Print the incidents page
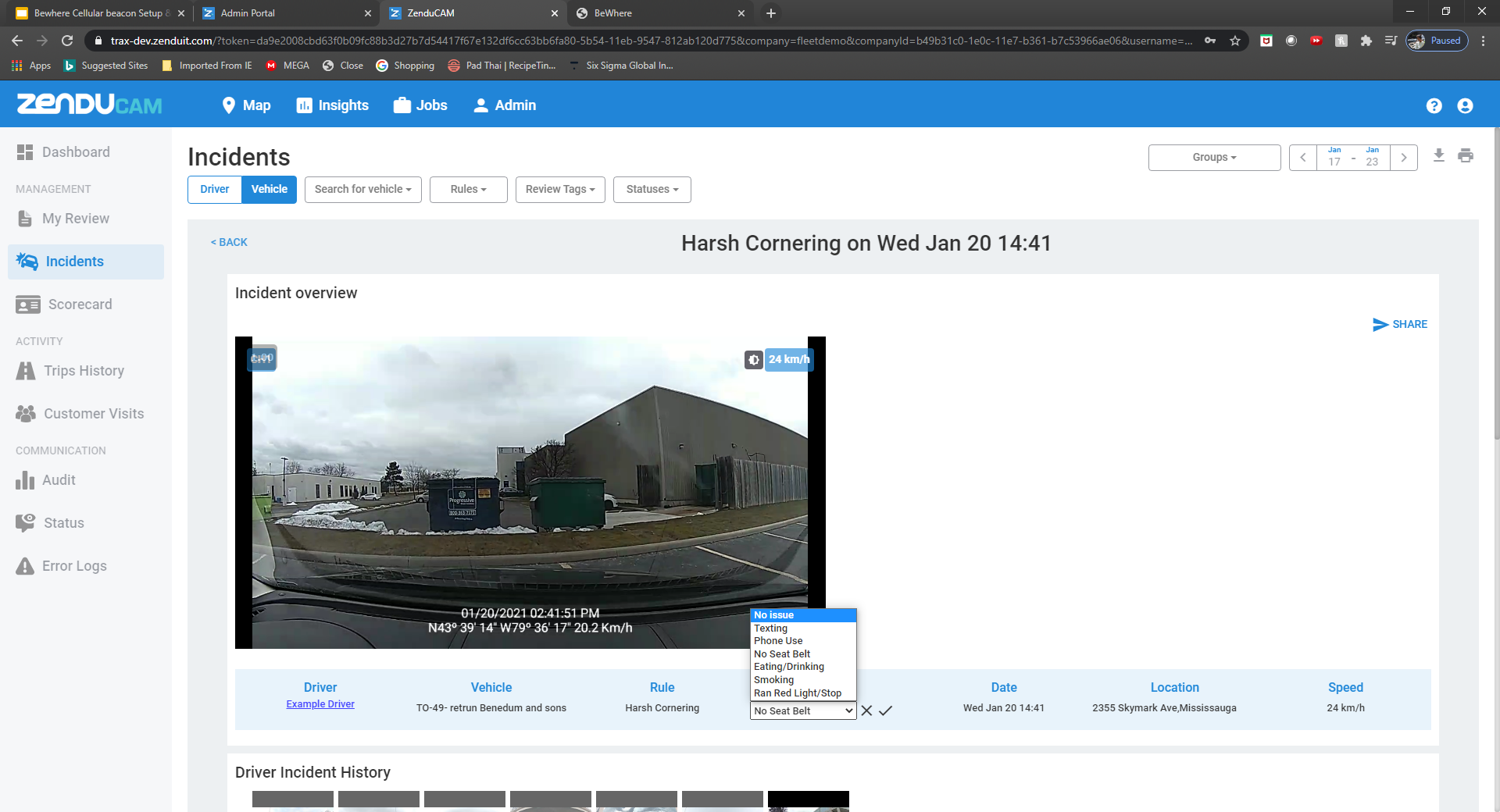 1466,156
